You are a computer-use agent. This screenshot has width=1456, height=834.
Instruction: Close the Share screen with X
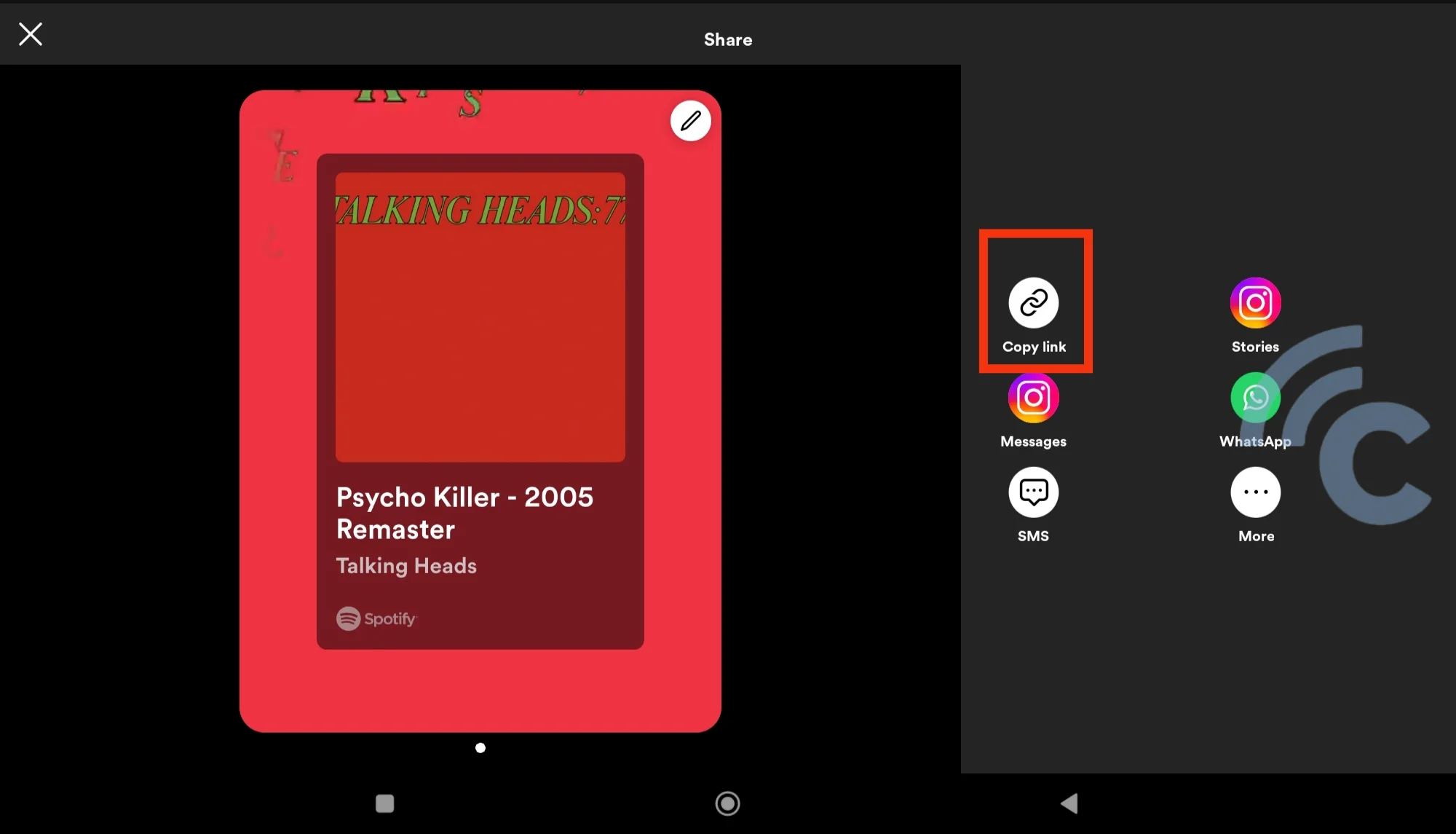click(31, 34)
